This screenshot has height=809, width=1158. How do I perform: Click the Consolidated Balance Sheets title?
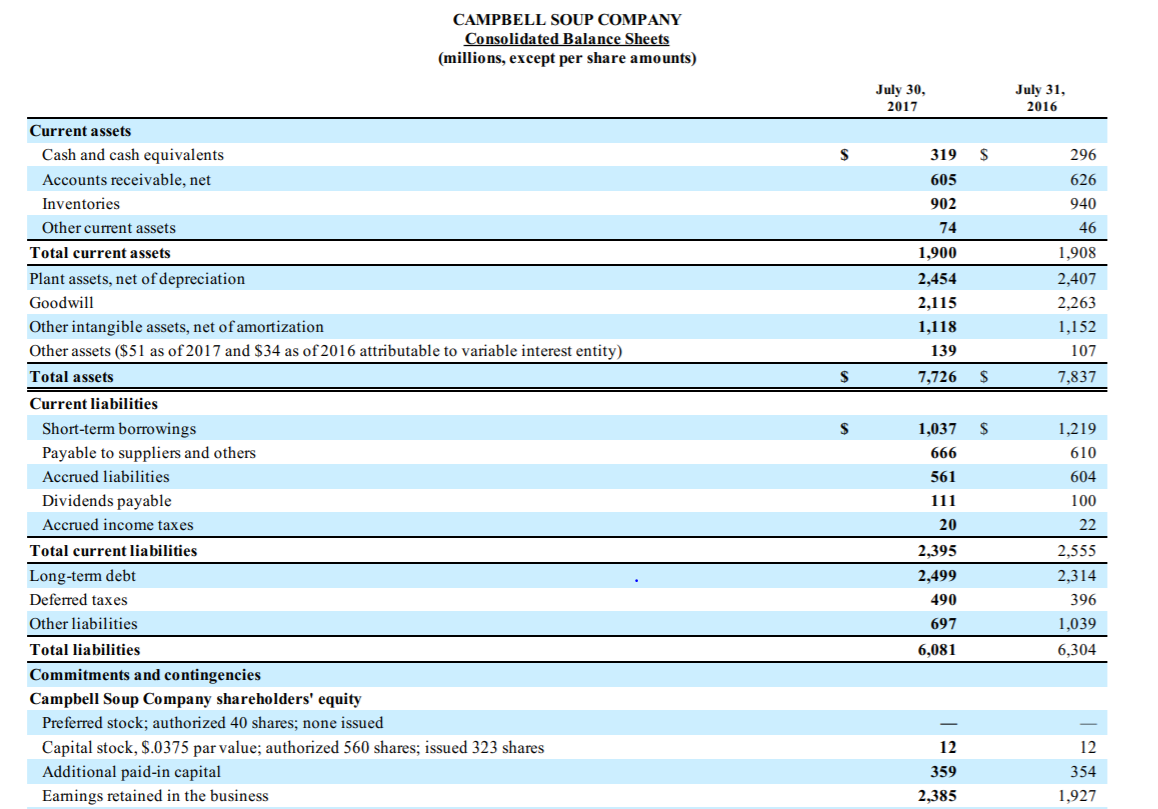(x=566, y=38)
